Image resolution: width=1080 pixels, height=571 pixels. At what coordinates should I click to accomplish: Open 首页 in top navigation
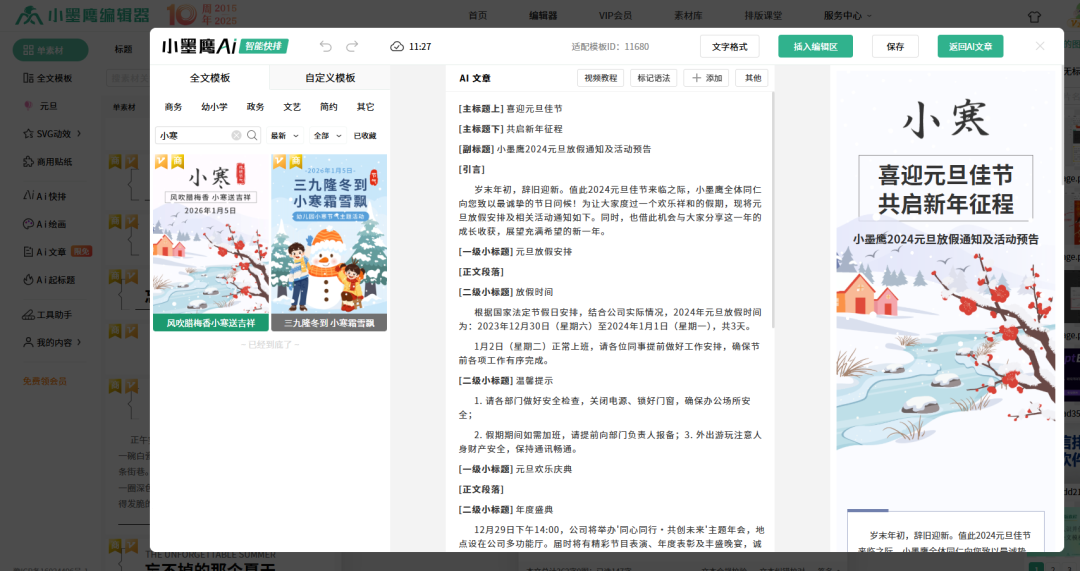(x=477, y=15)
